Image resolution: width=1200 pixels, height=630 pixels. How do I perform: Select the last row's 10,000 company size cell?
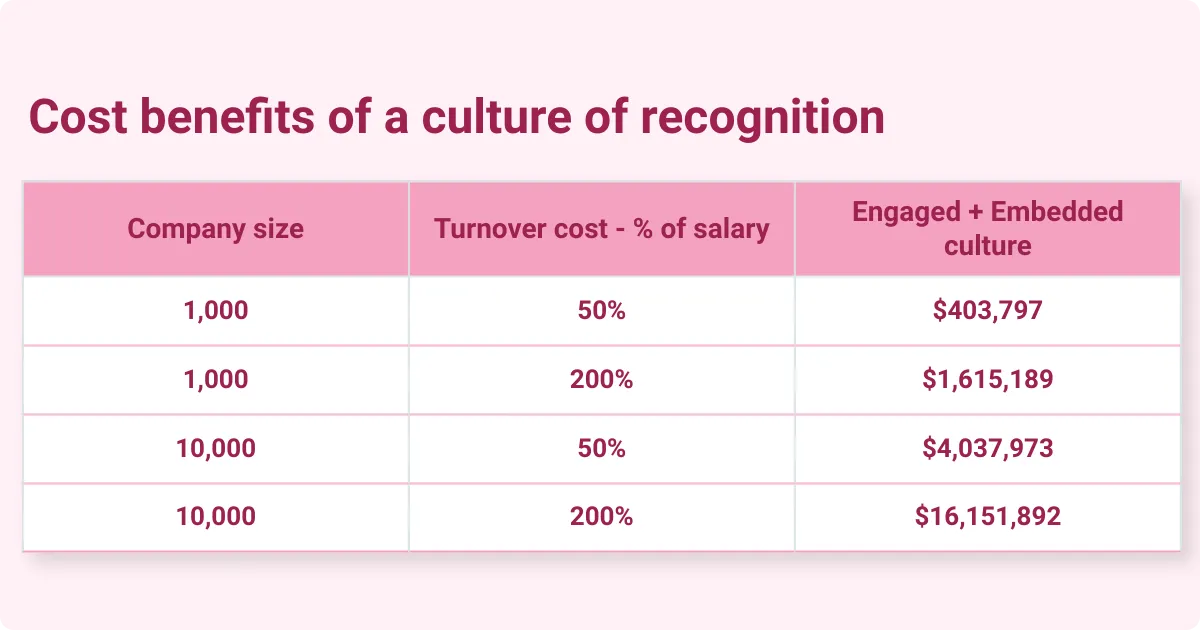point(215,517)
